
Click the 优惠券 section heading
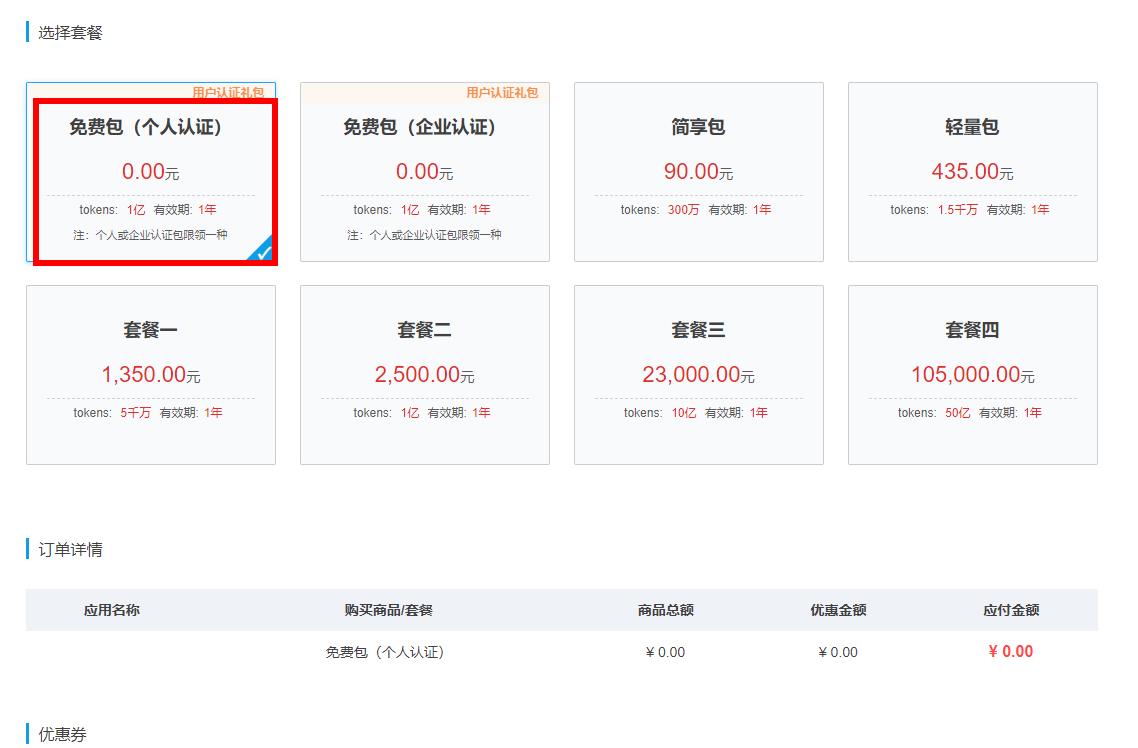coord(62,734)
